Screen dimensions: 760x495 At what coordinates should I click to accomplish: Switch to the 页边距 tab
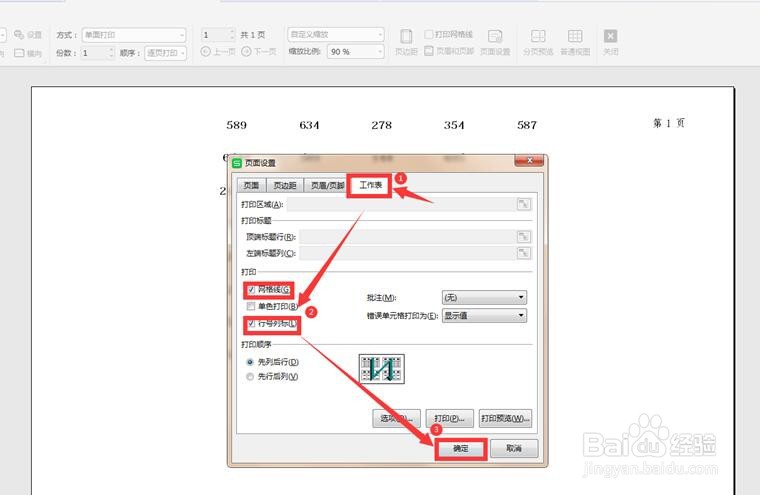tap(285, 185)
